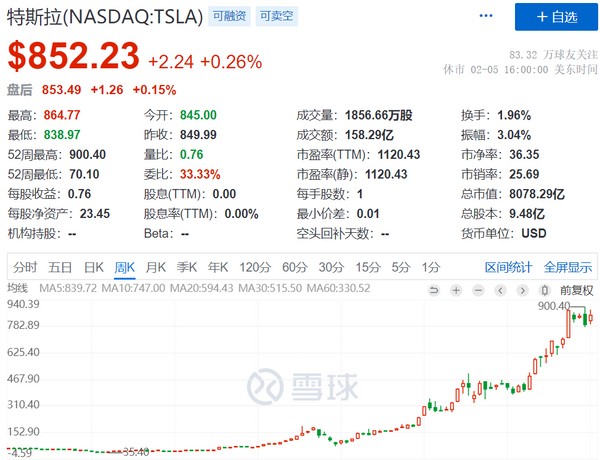Switch to 30分 interval
Screen dimensions: 600x460
coord(331,267)
